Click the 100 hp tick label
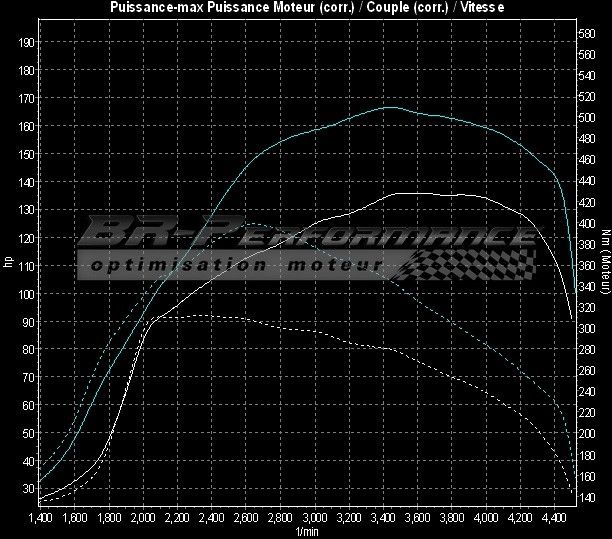 click(26, 295)
